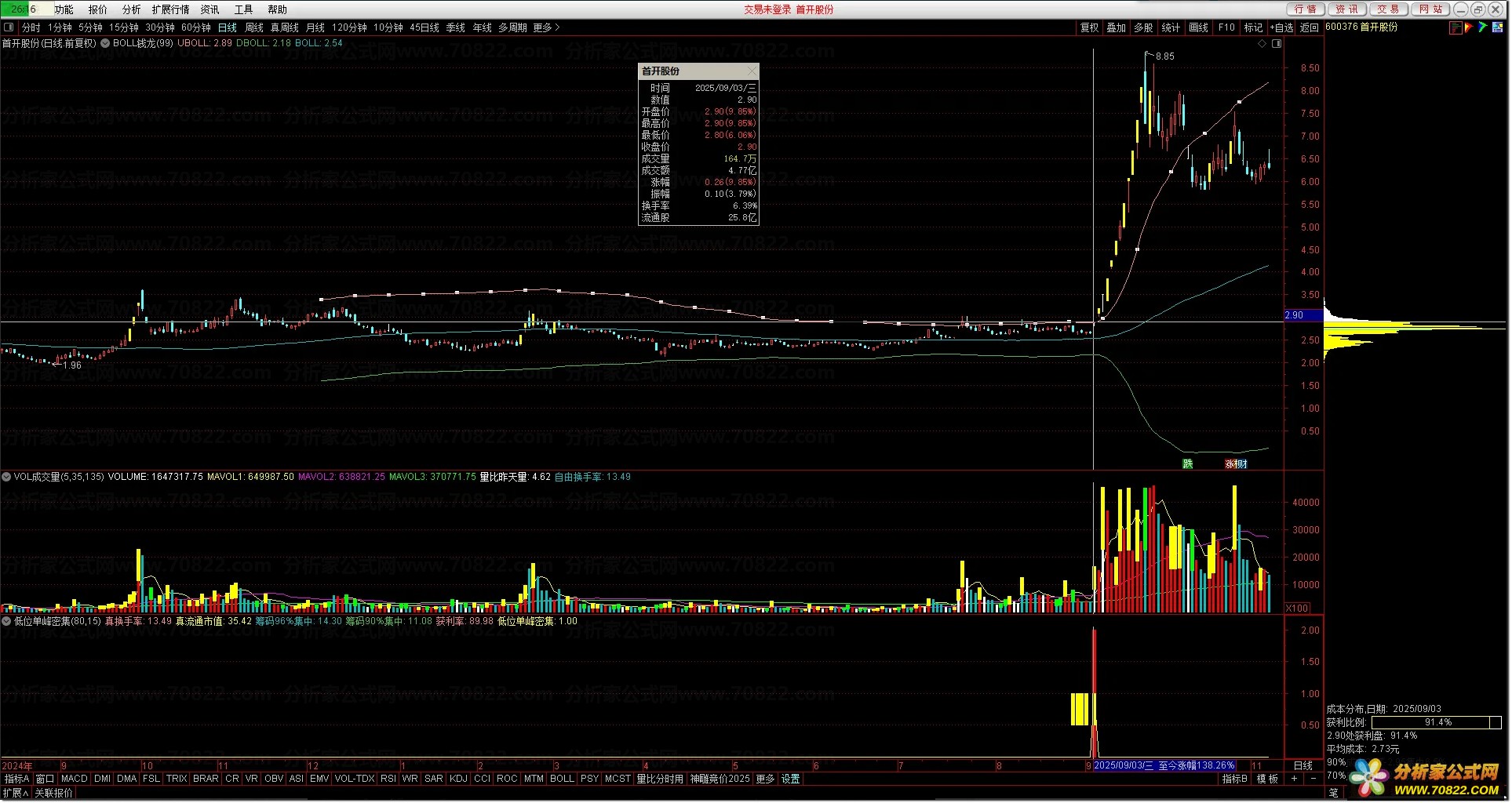Viewport: 1512px width, 803px height.
Task: Click the minus zoom-out button
Action: [x=1313, y=779]
